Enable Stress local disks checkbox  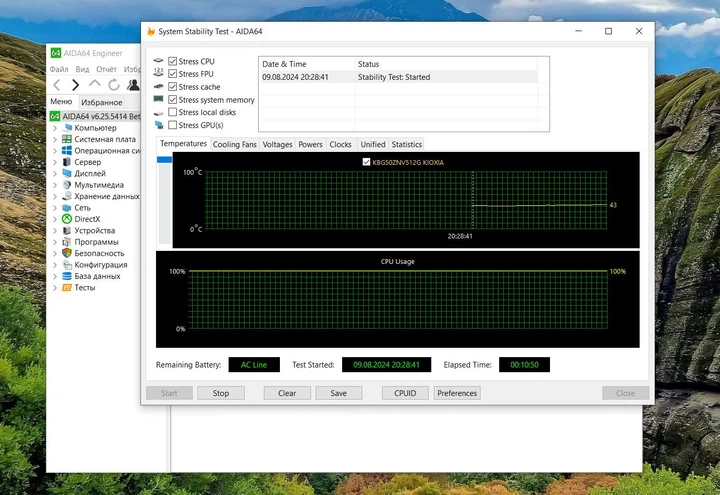click(x=173, y=112)
